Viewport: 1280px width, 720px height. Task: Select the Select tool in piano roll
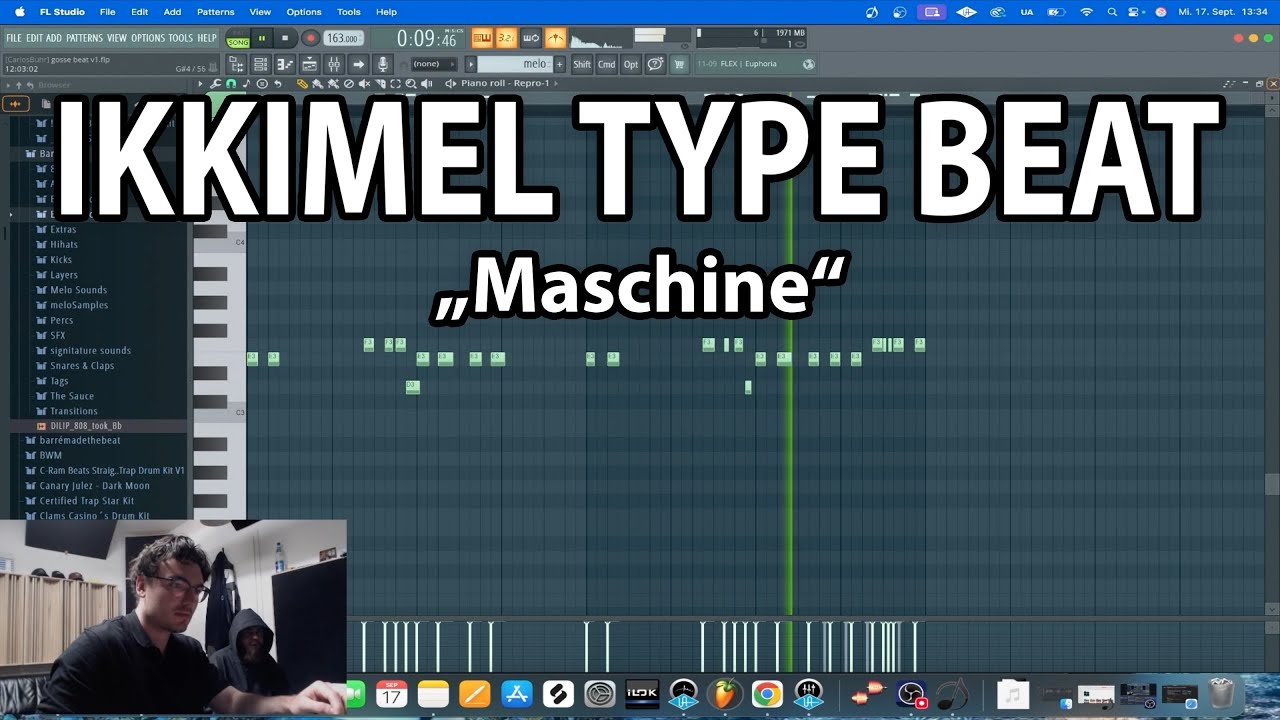click(x=395, y=84)
